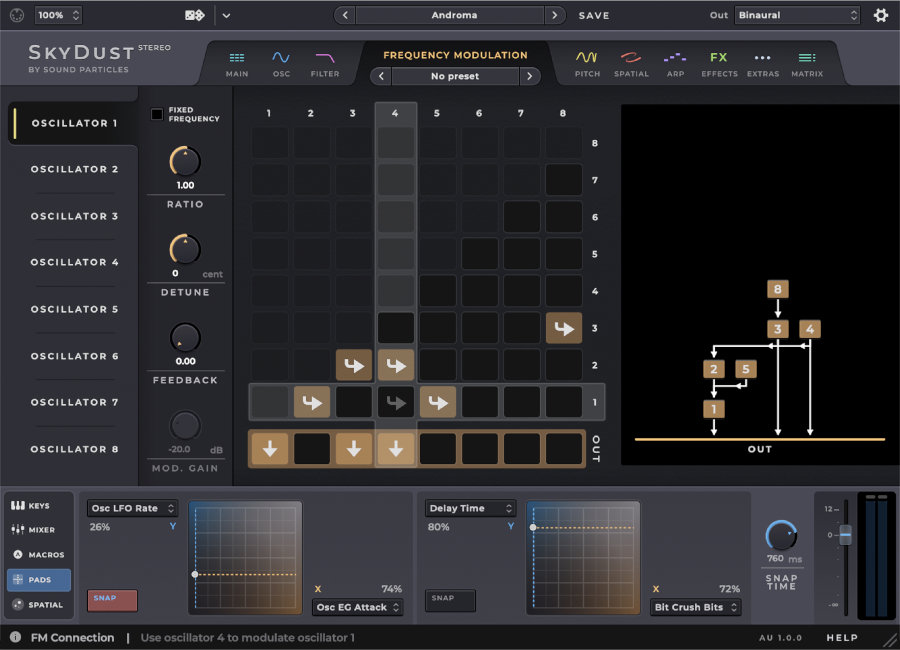The image size is (900, 650).
Task: Enable the Fixed Frequency checkbox
Action: pyautogui.click(x=155, y=113)
